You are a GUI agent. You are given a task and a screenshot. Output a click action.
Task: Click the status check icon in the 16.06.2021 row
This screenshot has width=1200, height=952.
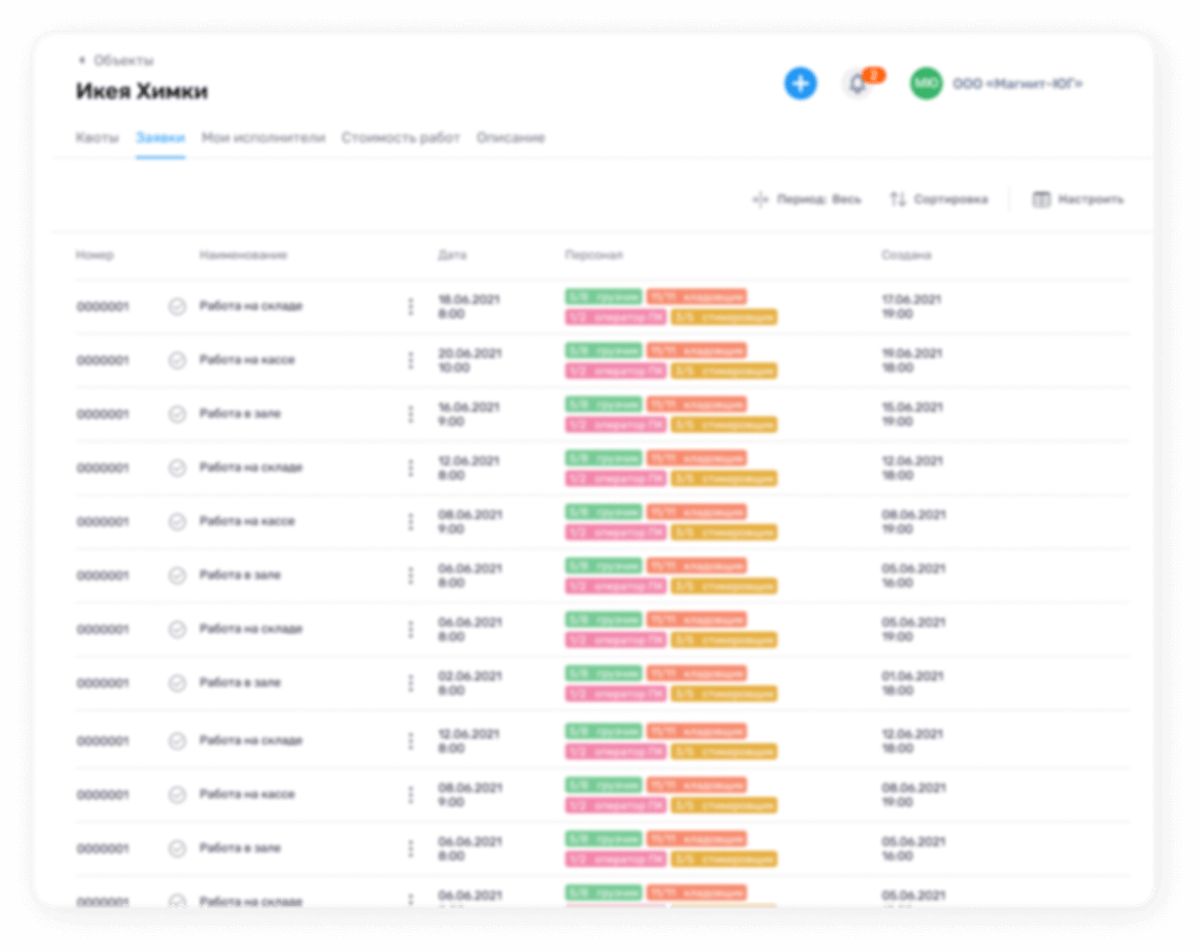coord(177,415)
